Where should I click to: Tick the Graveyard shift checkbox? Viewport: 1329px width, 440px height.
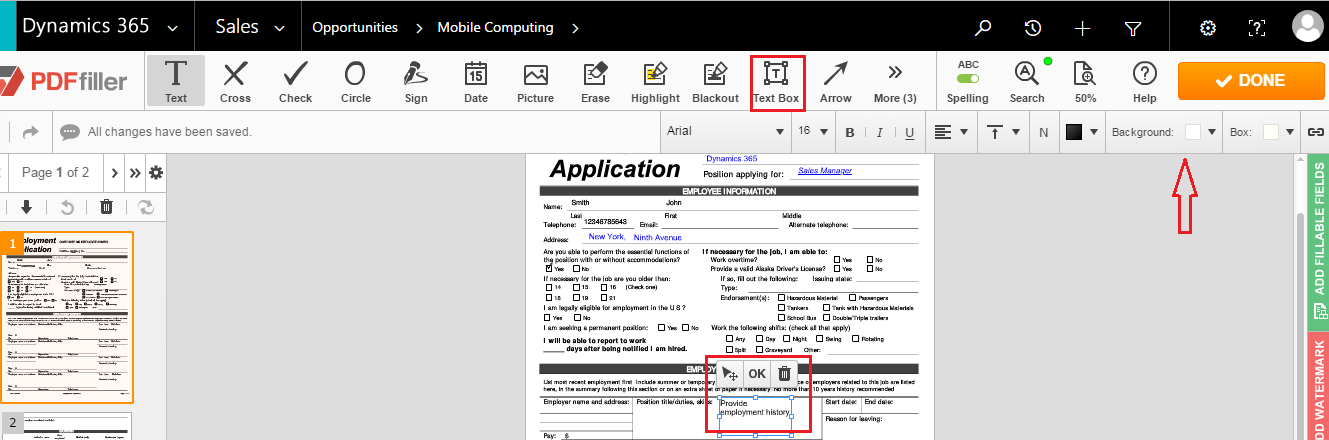coord(759,350)
